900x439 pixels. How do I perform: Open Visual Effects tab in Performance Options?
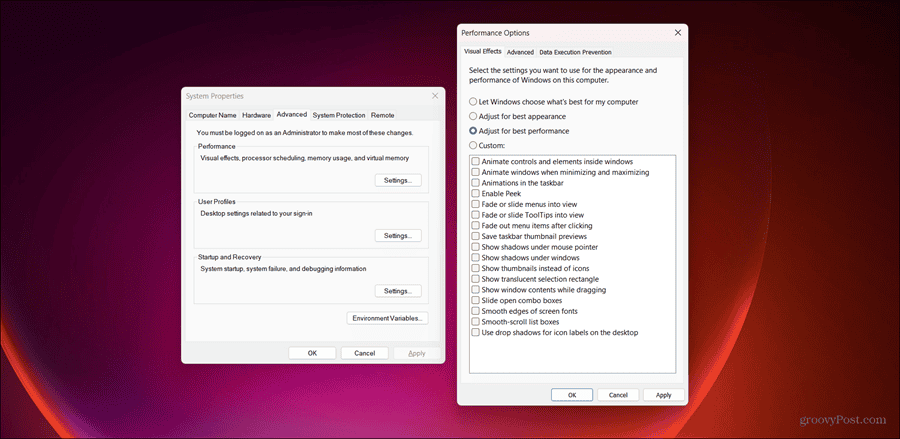click(x=483, y=51)
